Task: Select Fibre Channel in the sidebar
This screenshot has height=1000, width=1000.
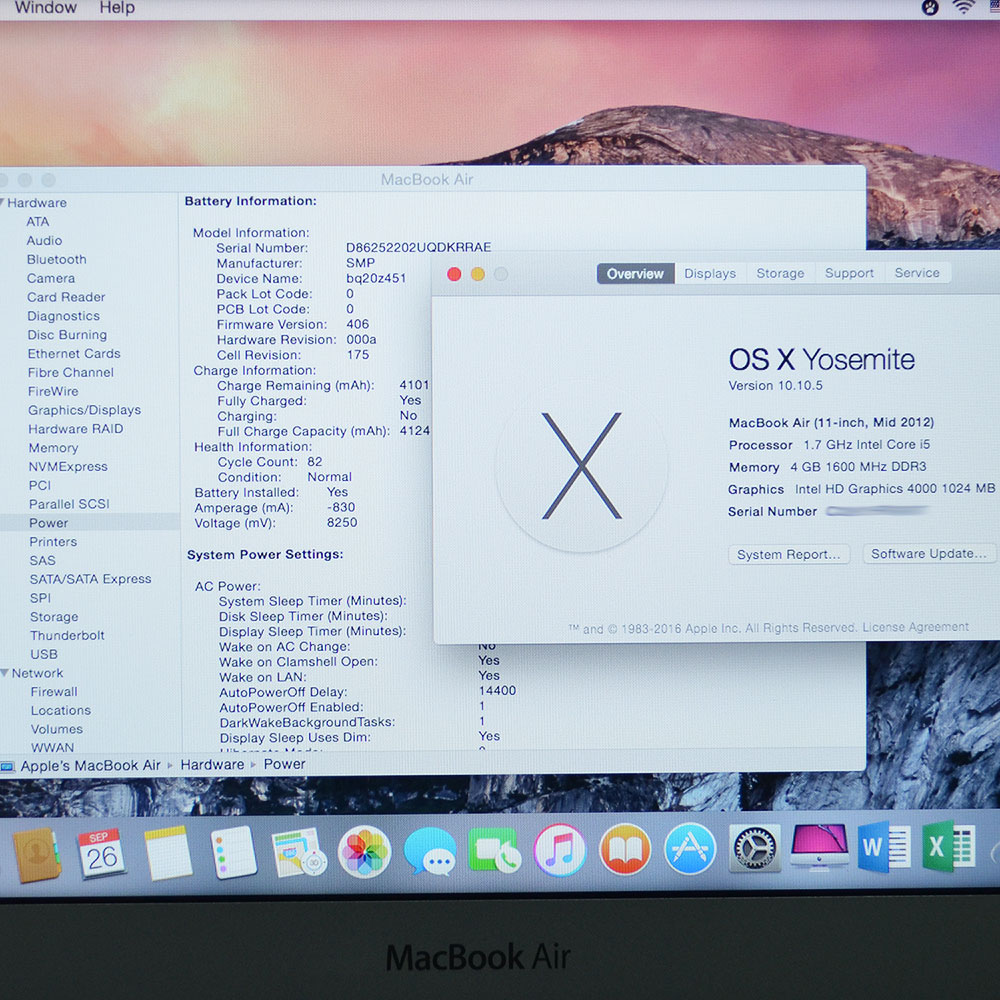Action: (x=71, y=372)
